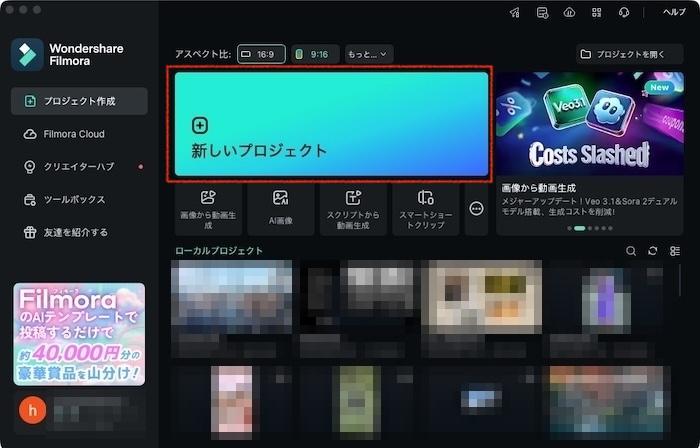This screenshot has height=448, width=700.
Task: Search local projects with magnifier icon
Action: [x=631, y=251]
